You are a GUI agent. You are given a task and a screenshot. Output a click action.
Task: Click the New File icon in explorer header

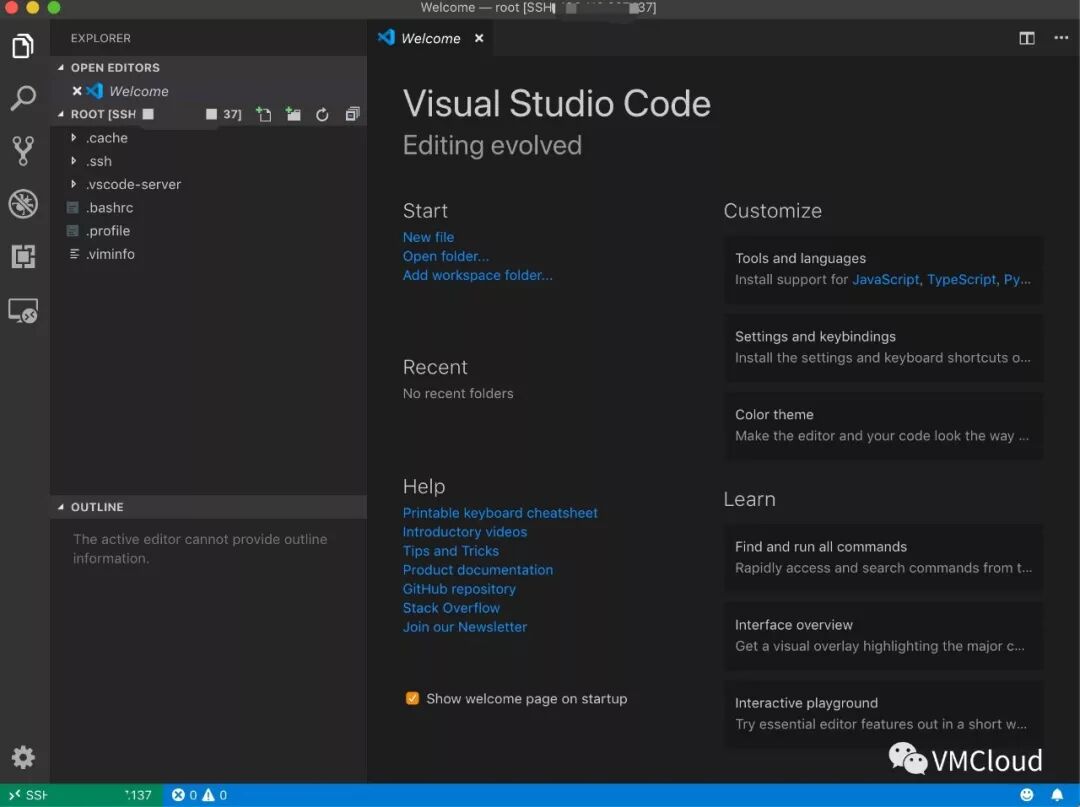click(x=264, y=114)
